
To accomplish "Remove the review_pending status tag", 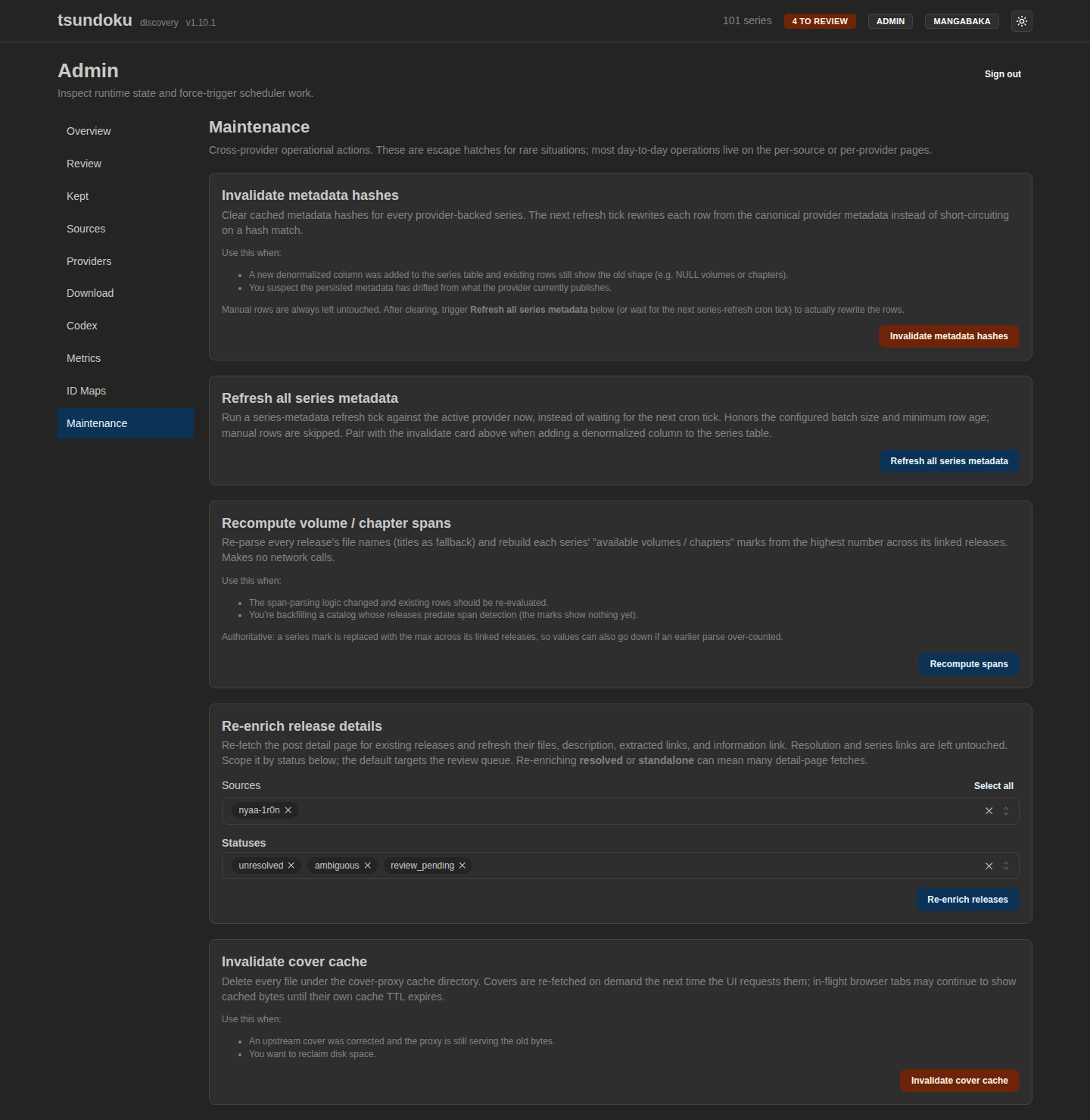I will click(462, 866).
